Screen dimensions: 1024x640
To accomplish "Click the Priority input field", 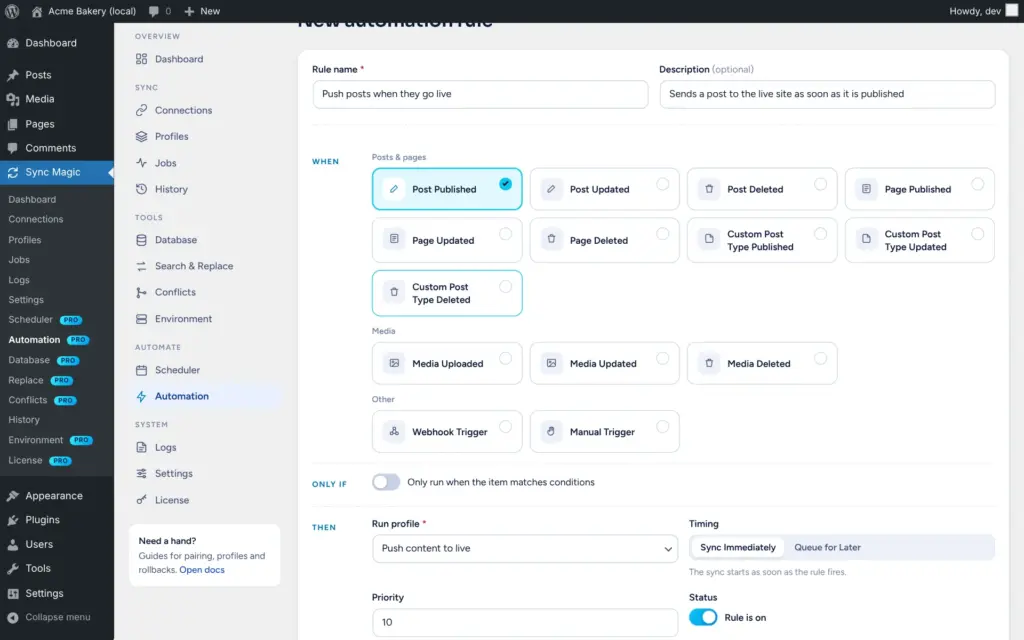I will click(525, 622).
